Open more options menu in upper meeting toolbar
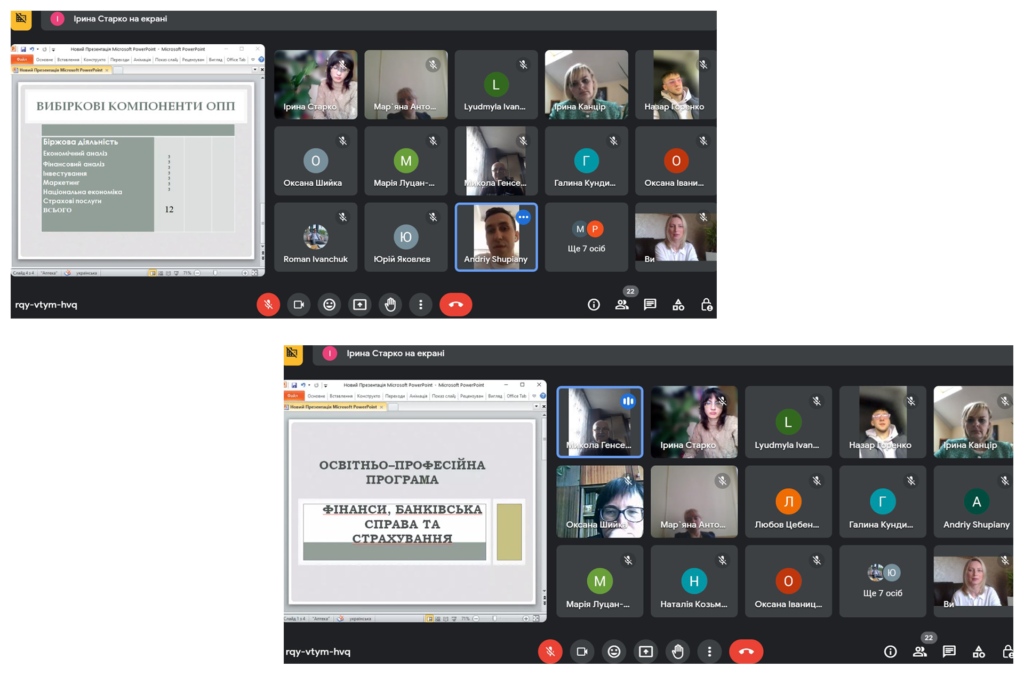 pos(421,304)
